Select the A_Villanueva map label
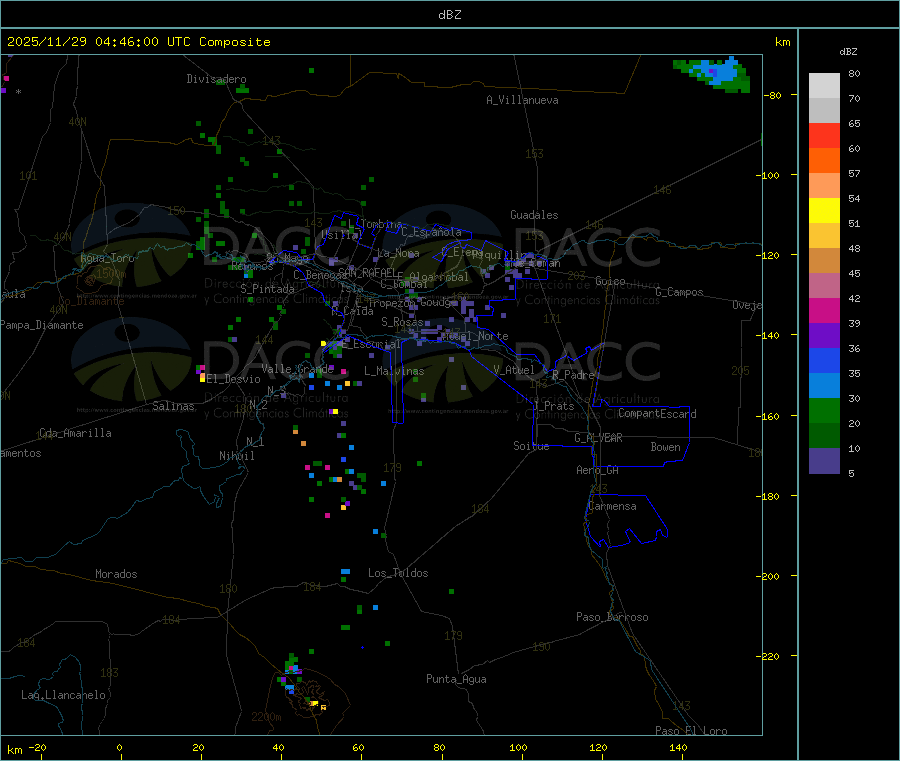Viewport: 900px width, 761px height. tap(522, 100)
